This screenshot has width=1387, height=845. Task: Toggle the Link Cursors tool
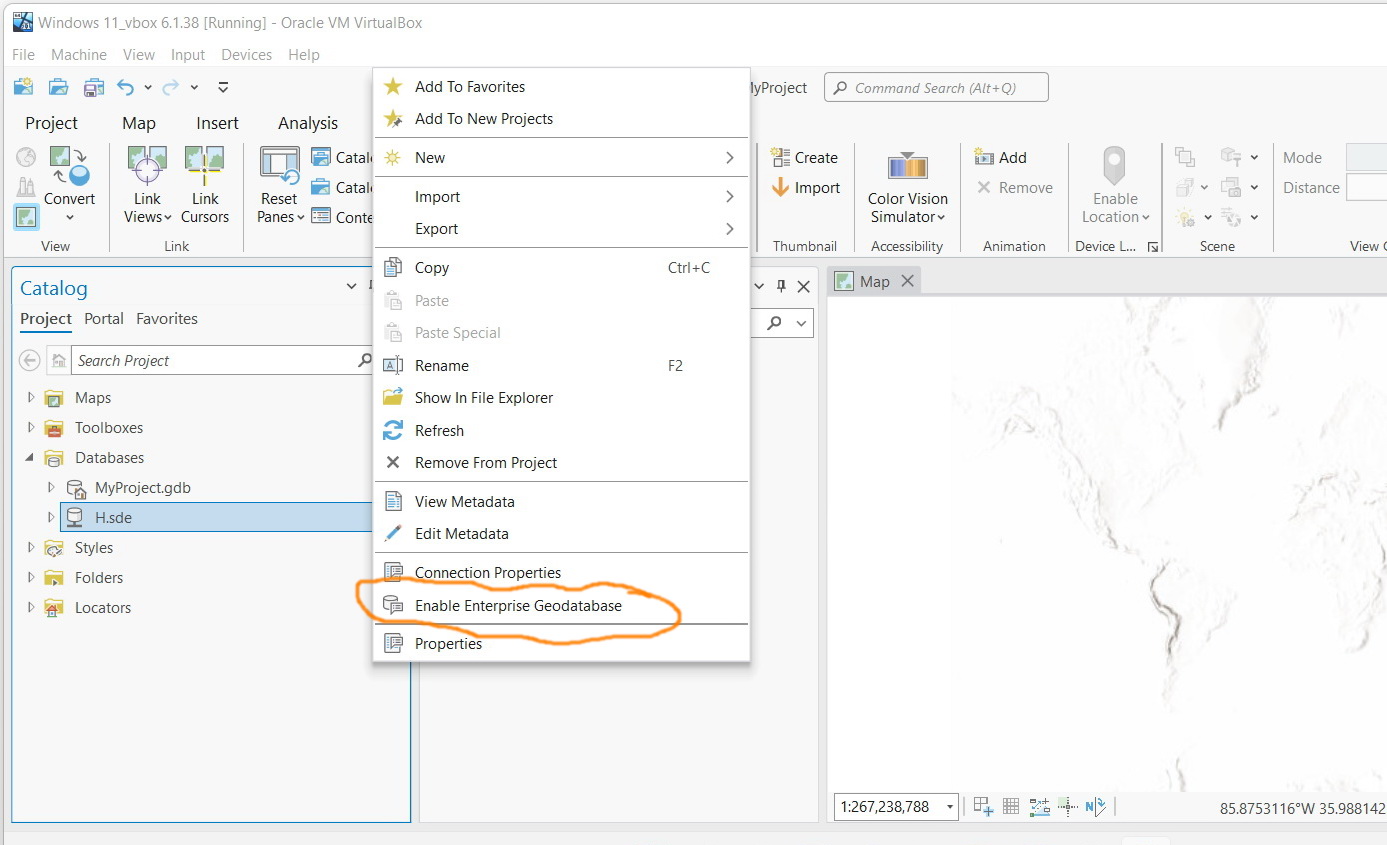[x=205, y=185]
